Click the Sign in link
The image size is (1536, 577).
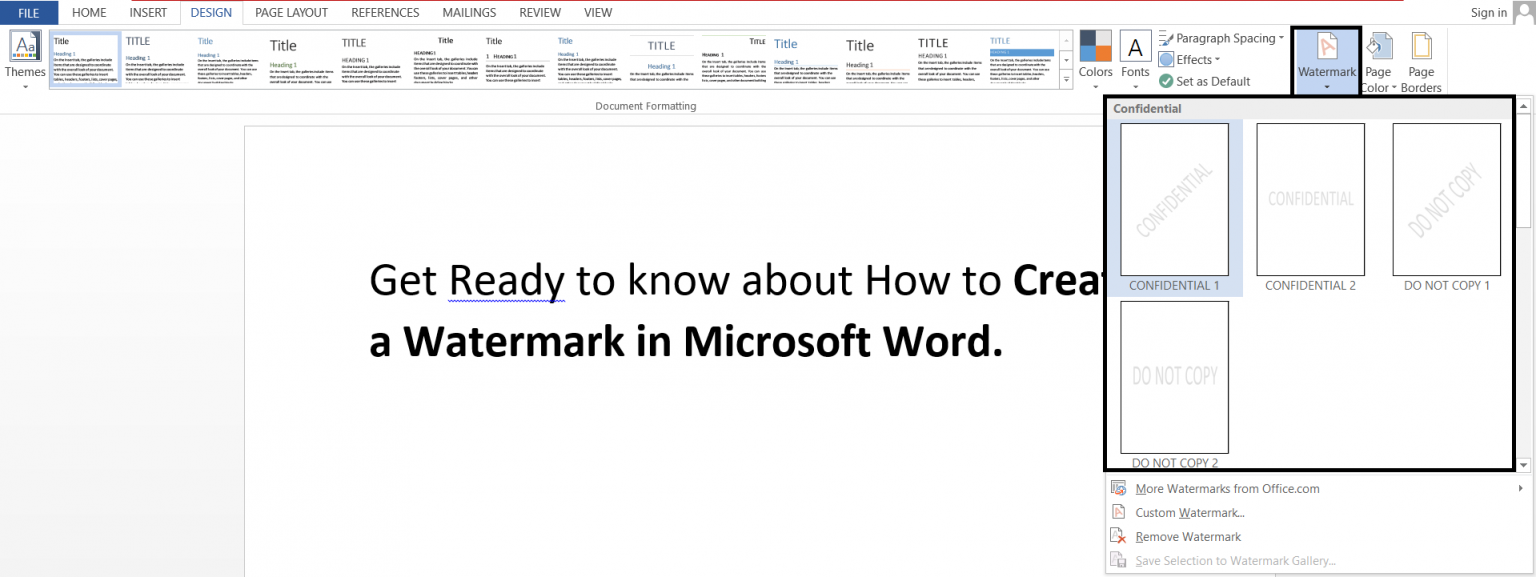(x=1488, y=12)
